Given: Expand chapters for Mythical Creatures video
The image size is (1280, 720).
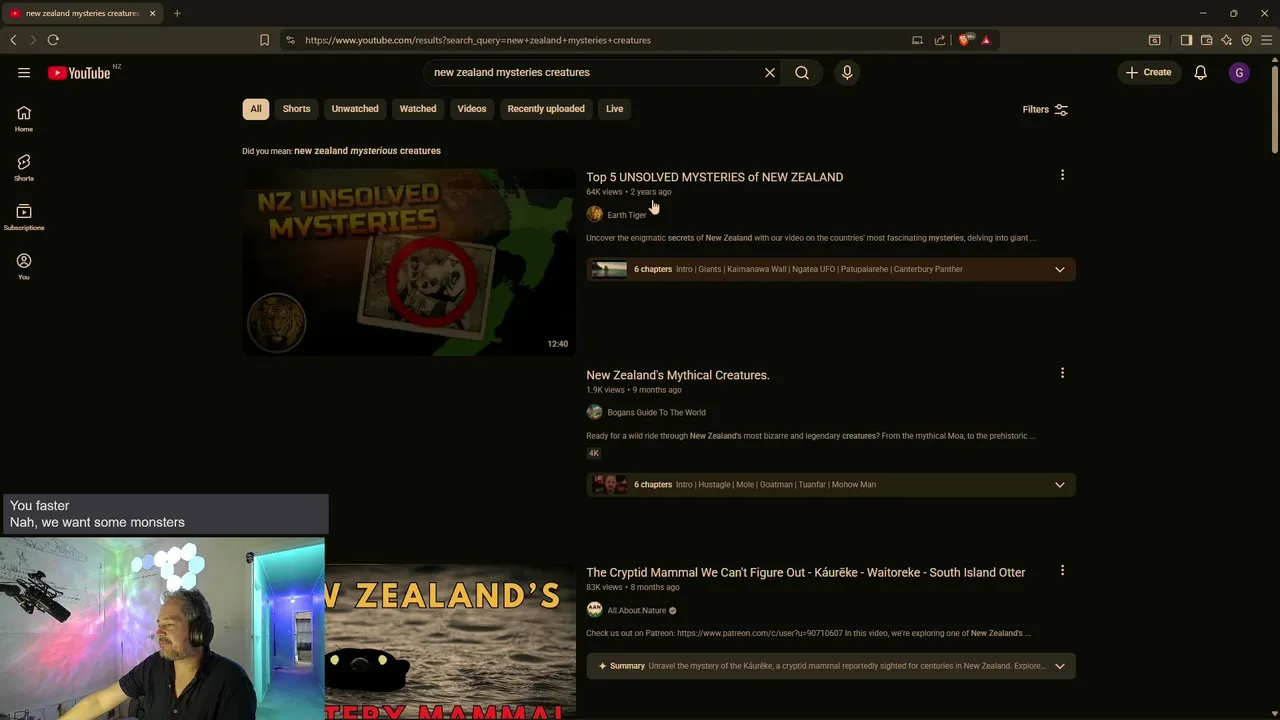Looking at the screenshot, I should 1060,485.
